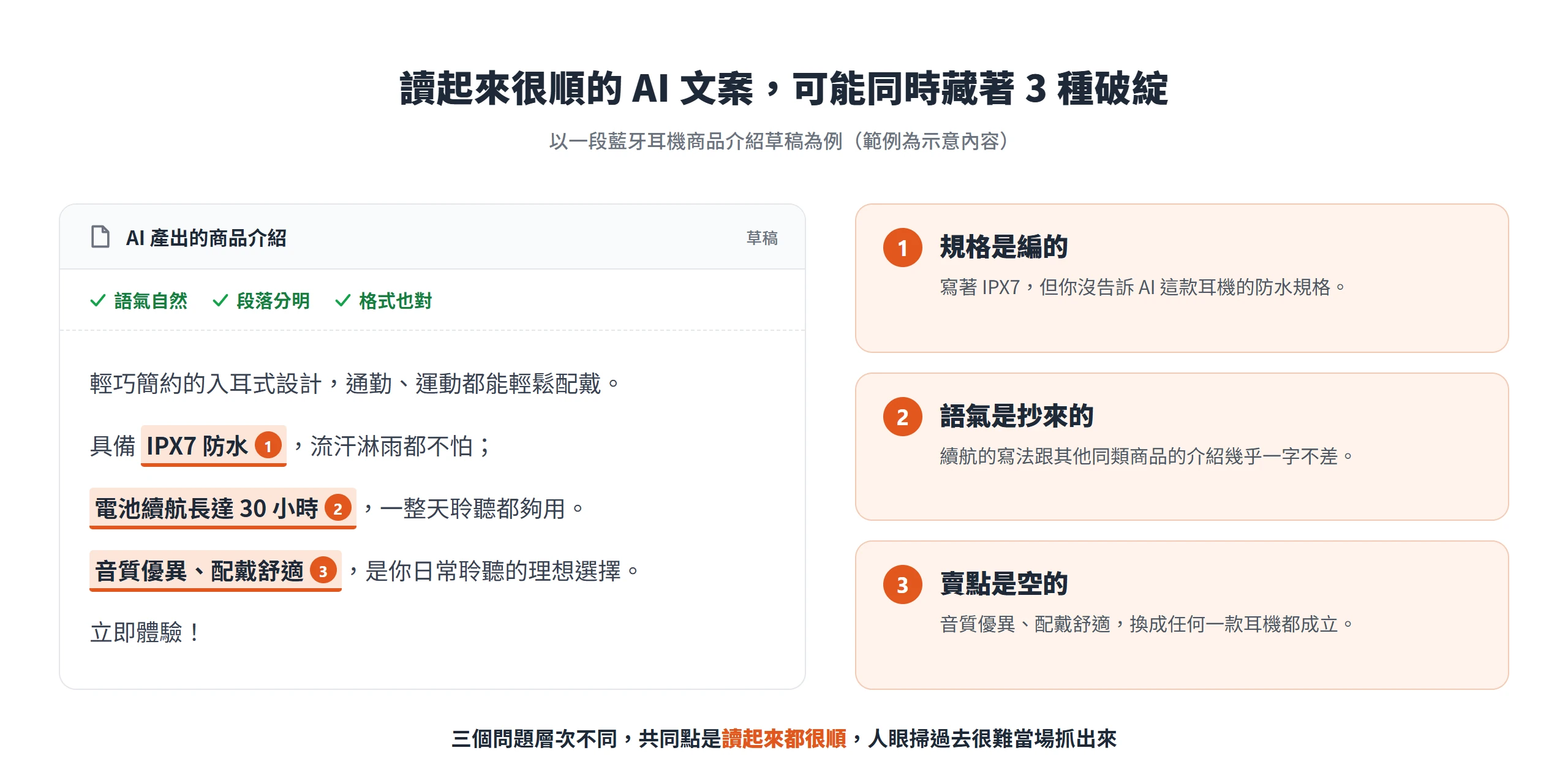This screenshot has width=1568, height=764.
Task: Click badge 1 after IPX7 防水 highlight
Action: (x=268, y=445)
